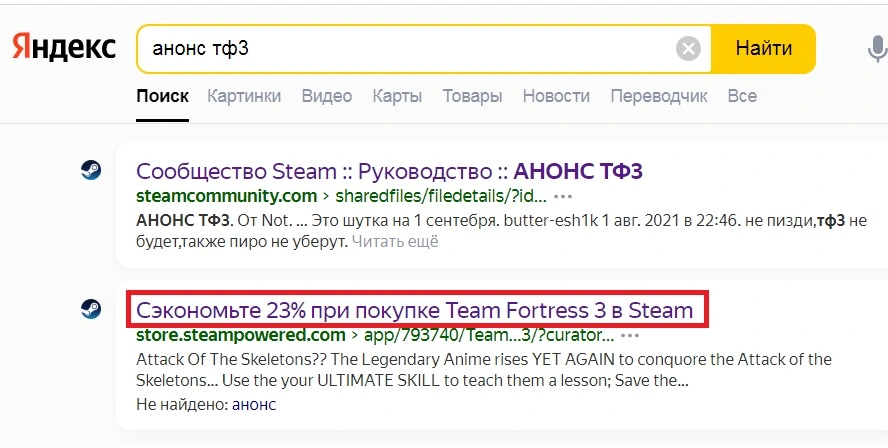
Task: Clear the search query with X icon
Action: pos(688,49)
